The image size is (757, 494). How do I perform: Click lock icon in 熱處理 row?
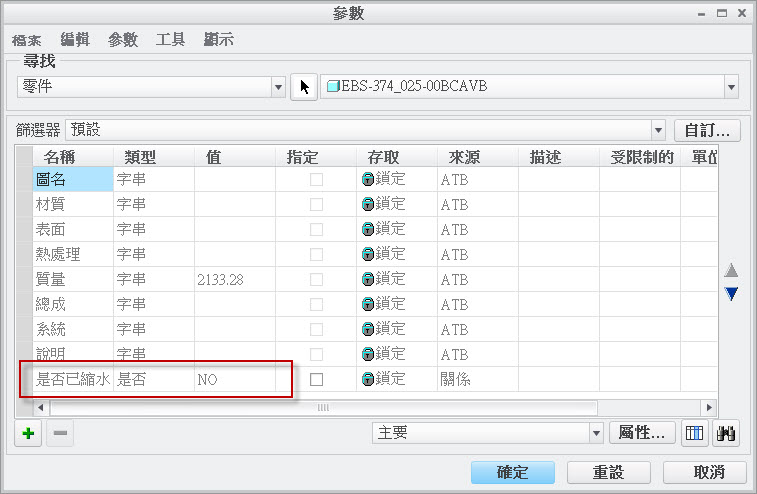pyautogui.click(x=368, y=254)
